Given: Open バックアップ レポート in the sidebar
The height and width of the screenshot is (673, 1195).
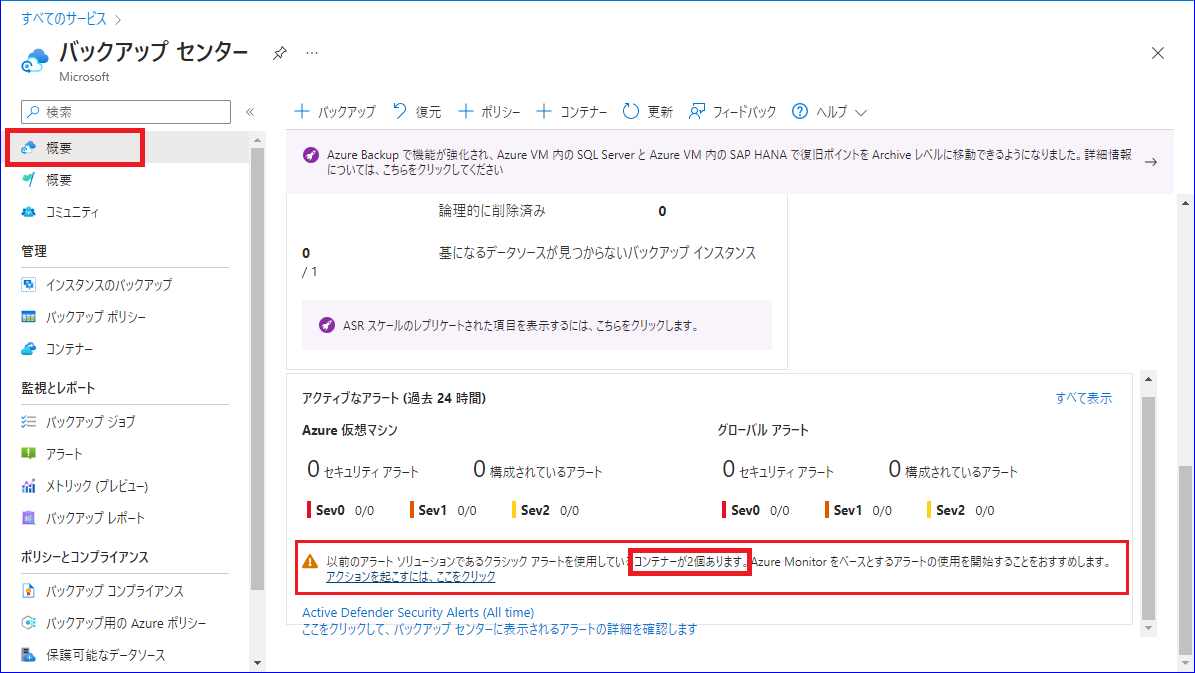Looking at the screenshot, I should tap(95, 518).
